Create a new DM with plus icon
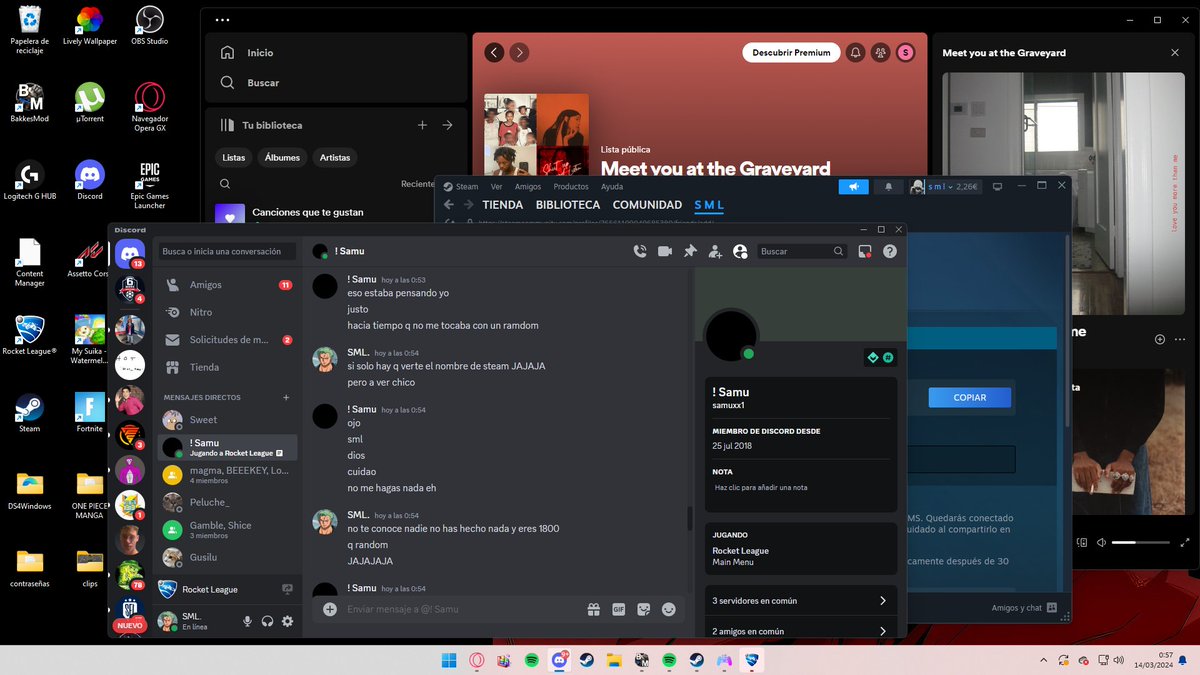The image size is (1200, 675). coord(286,397)
